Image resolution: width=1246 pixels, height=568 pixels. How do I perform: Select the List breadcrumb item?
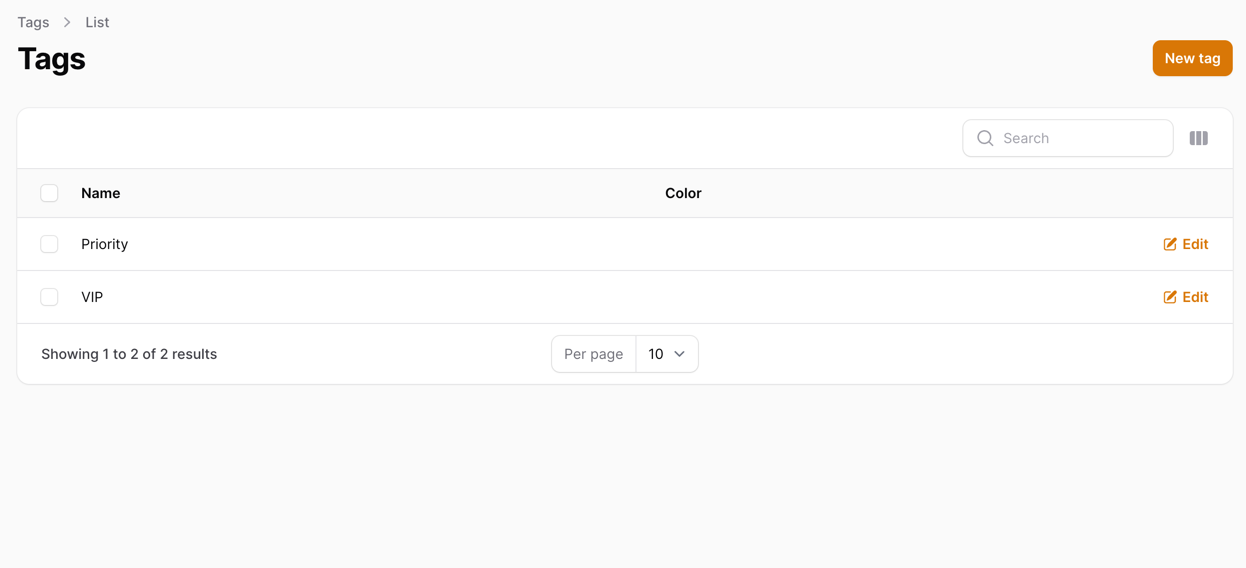click(x=97, y=22)
